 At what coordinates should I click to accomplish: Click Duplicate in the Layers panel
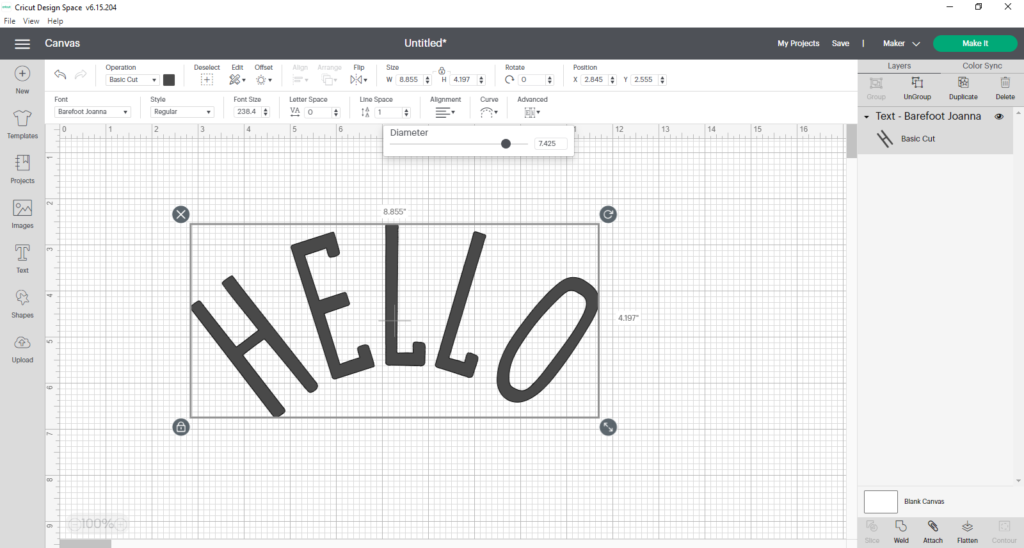pos(963,88)
